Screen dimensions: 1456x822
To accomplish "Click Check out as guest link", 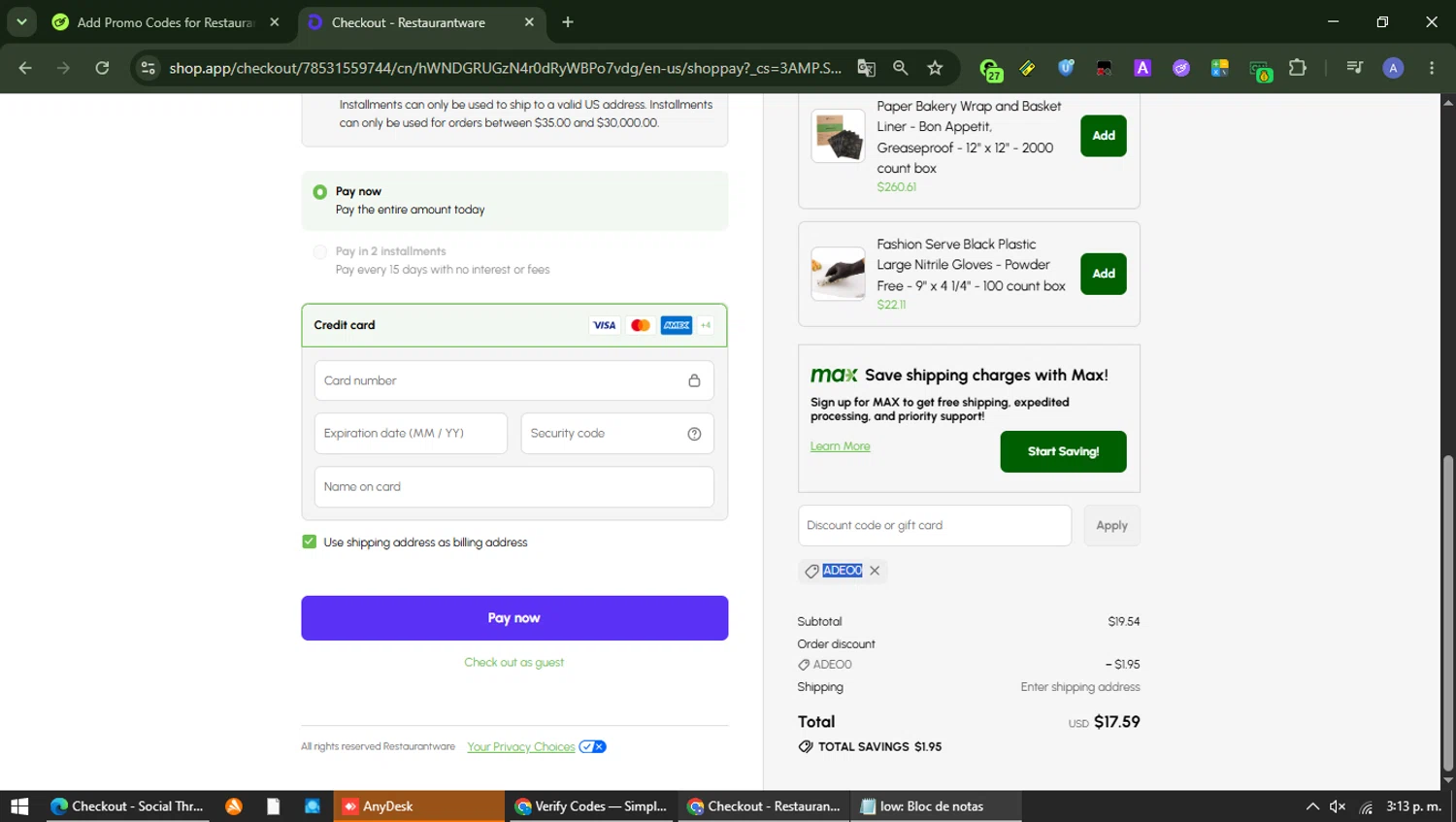I will coord(513,663).
